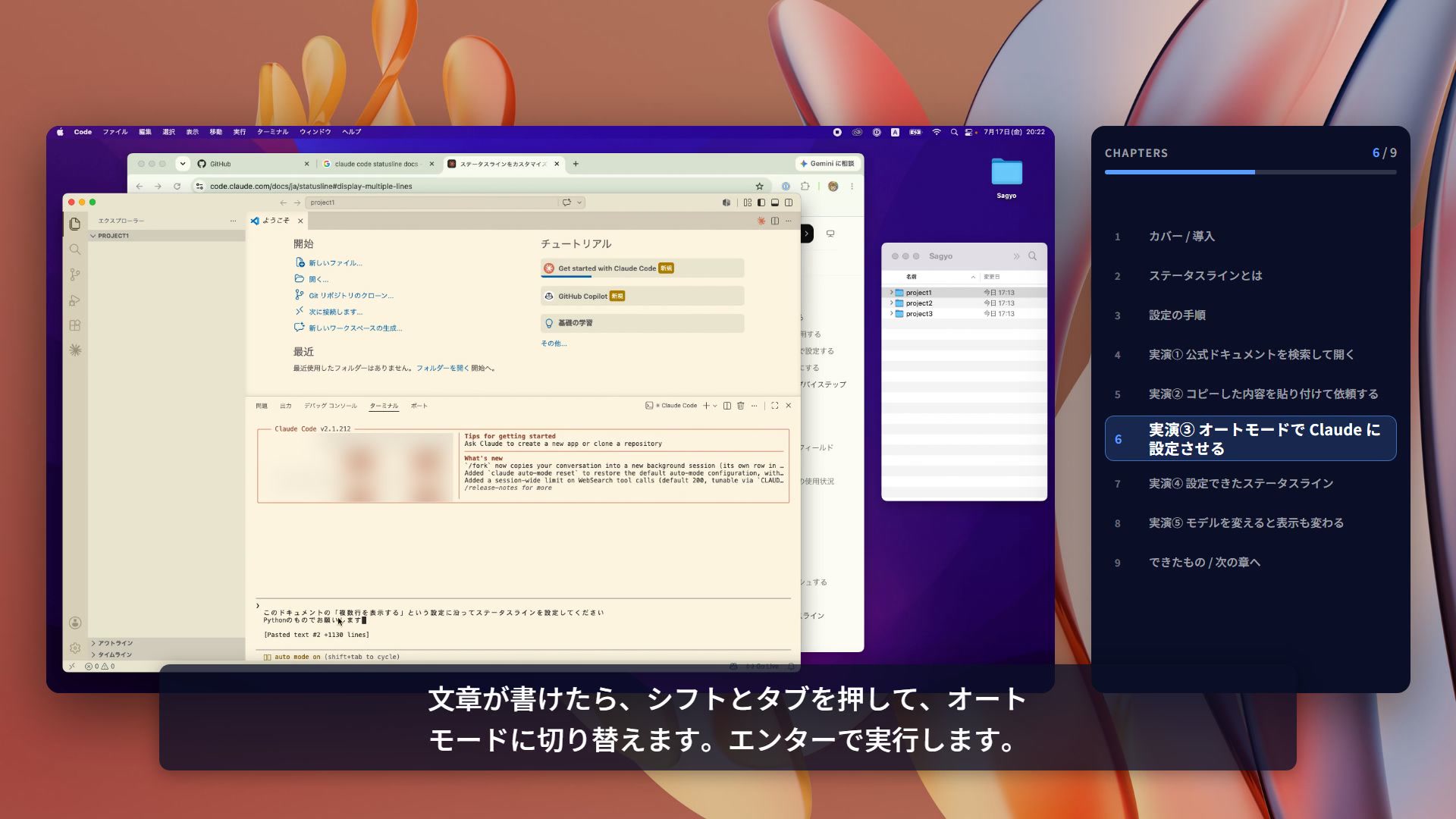This screenshot has width=1456, height=819.
Task: Select chapter 2 ステータスラインとは
Action: point(1250,276)
